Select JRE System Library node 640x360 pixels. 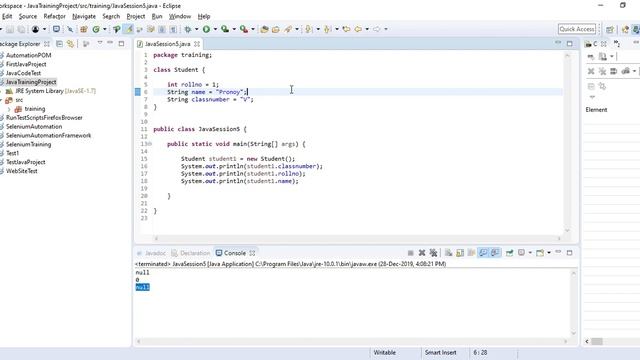(x=56, y=91)
